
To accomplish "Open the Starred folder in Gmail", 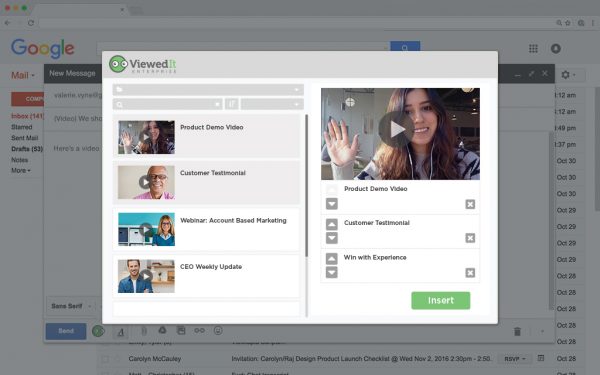I will pos(21,127).
